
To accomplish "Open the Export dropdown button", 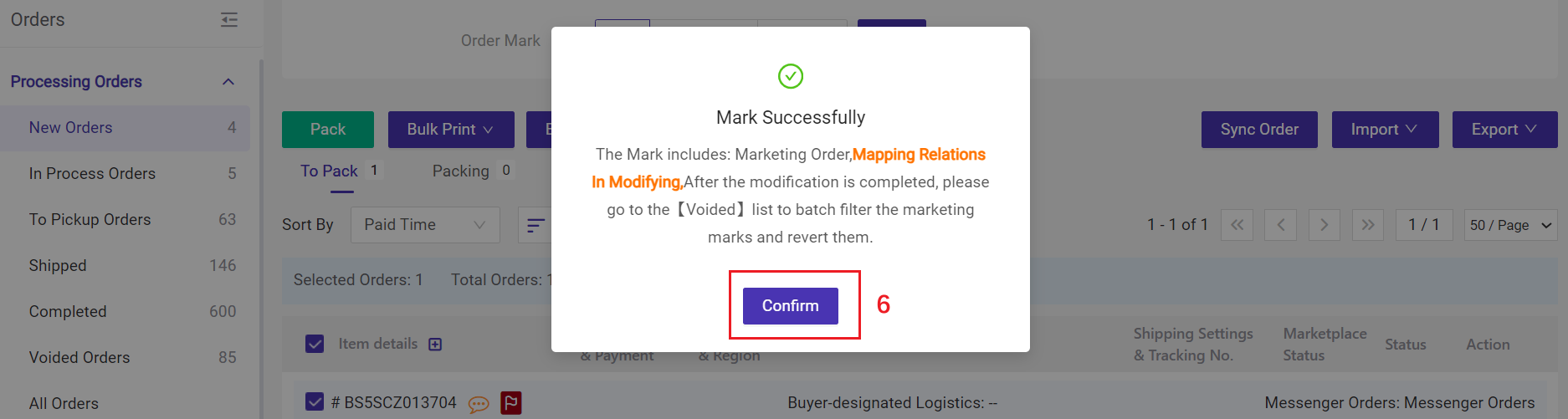I will tap(1504, 130).
